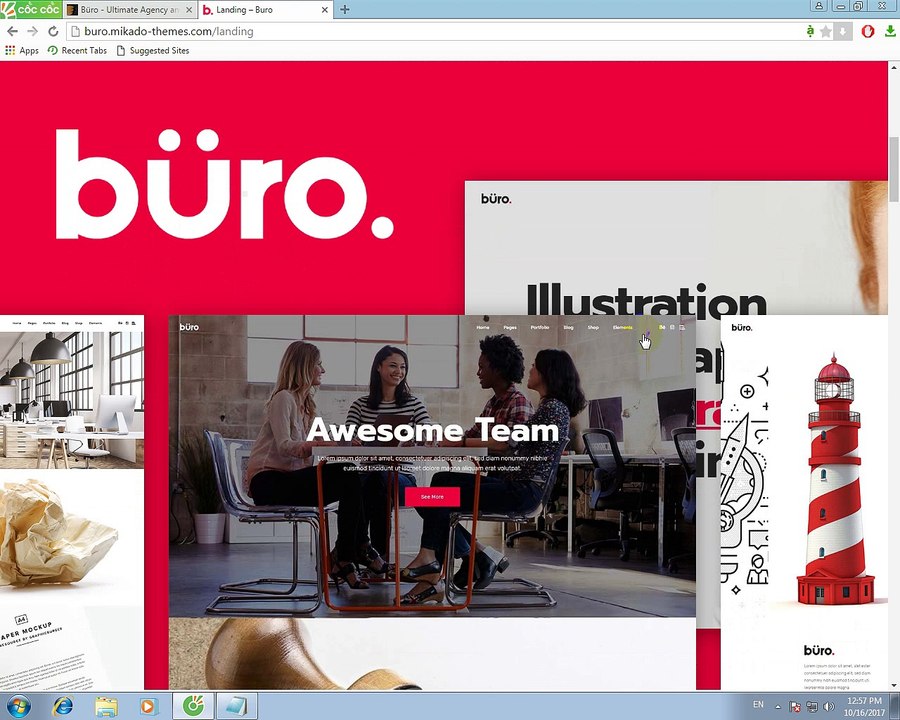The height and width of the screenshot is (720, 900).
Task: Click the büro logo on Illustration preview
Action: click(x=496, y=199)
